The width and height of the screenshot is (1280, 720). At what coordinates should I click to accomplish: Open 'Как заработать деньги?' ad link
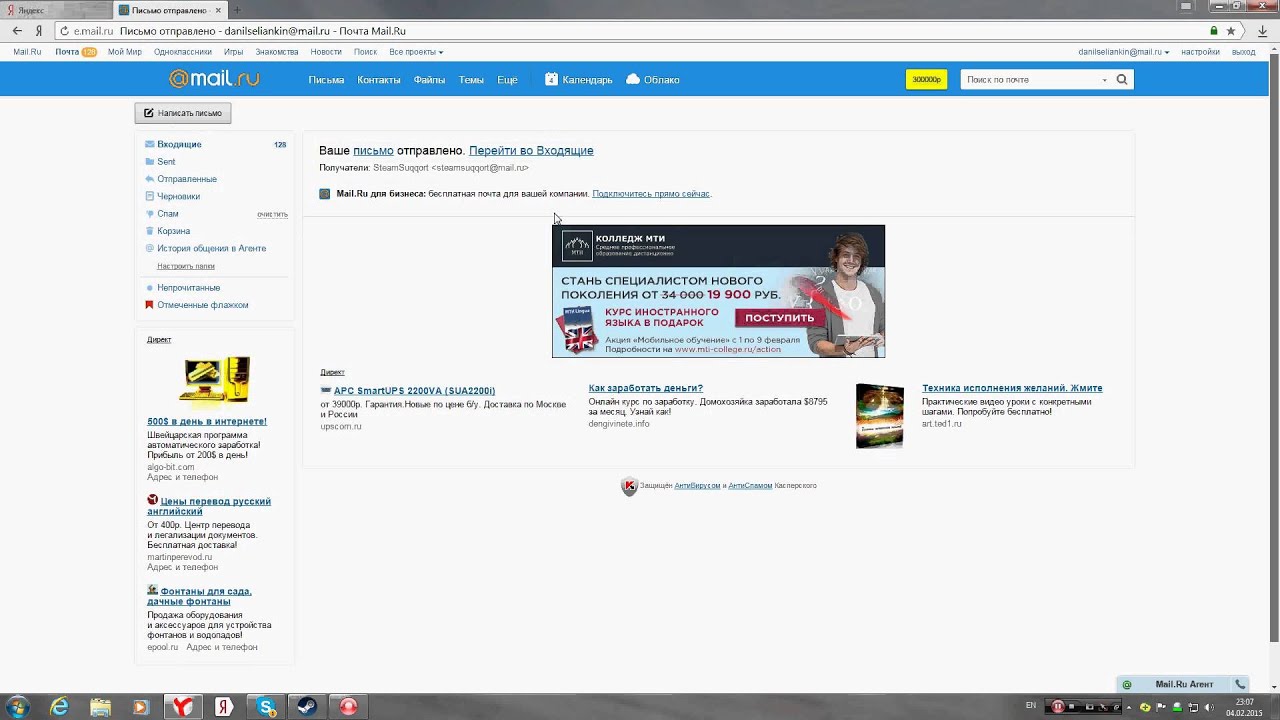[x=645, y=388]
